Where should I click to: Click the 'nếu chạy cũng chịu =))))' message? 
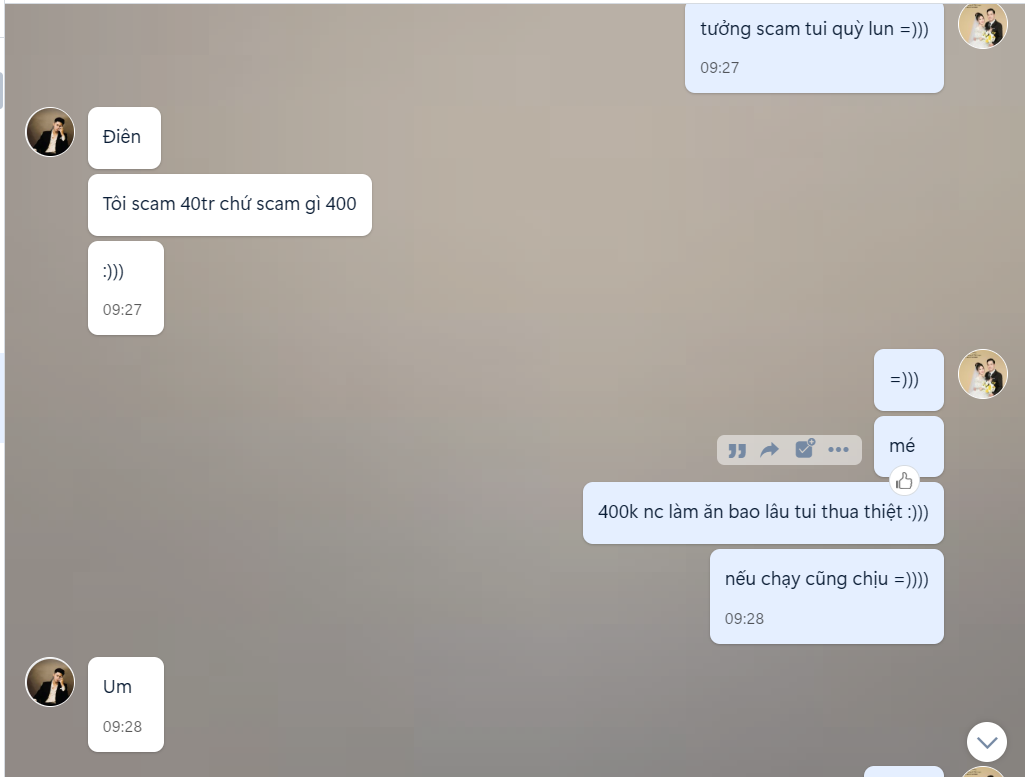coord(826,597)
